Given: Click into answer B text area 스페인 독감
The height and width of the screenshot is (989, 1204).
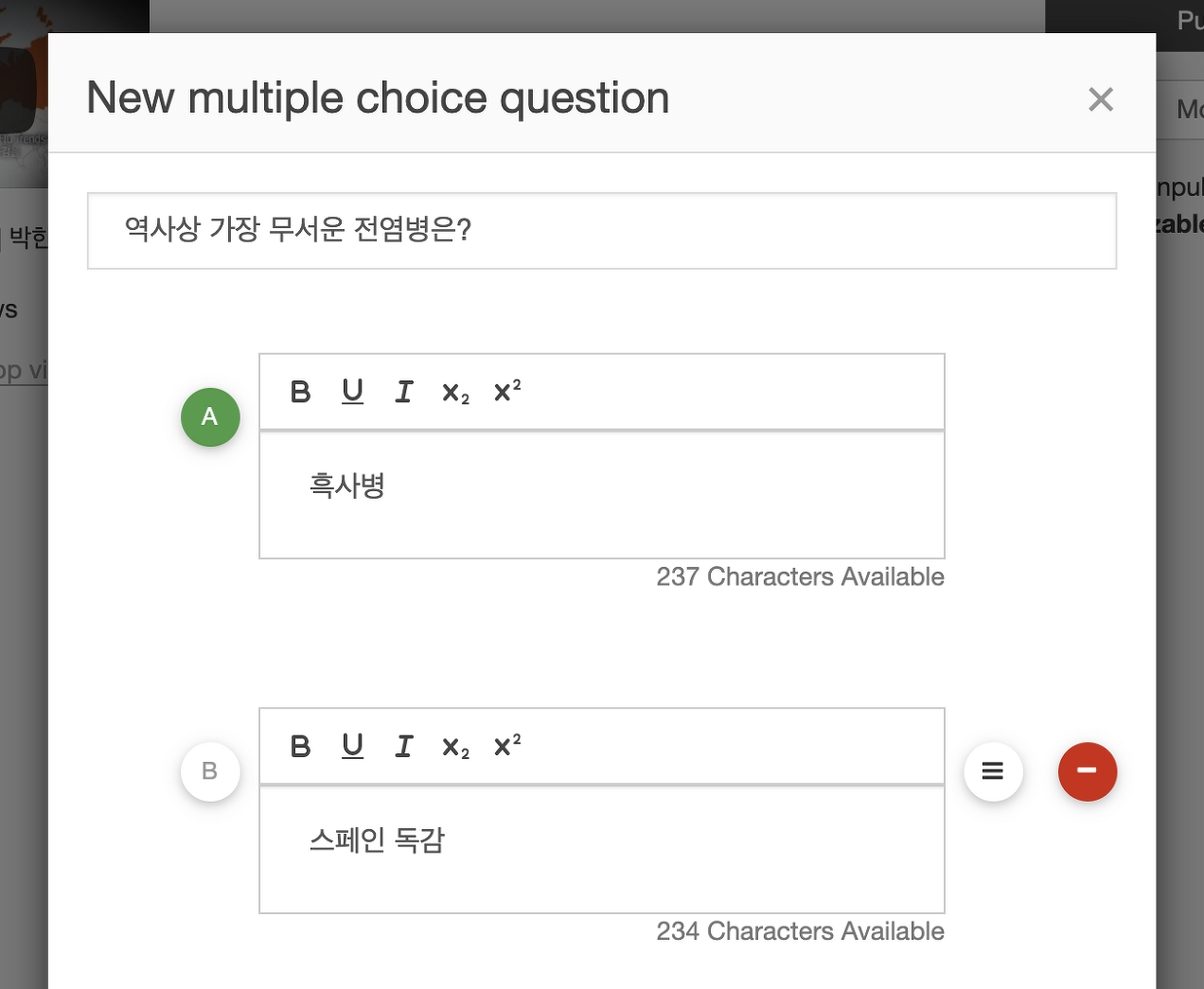Looking at the screenshot, I should [602, 849].
